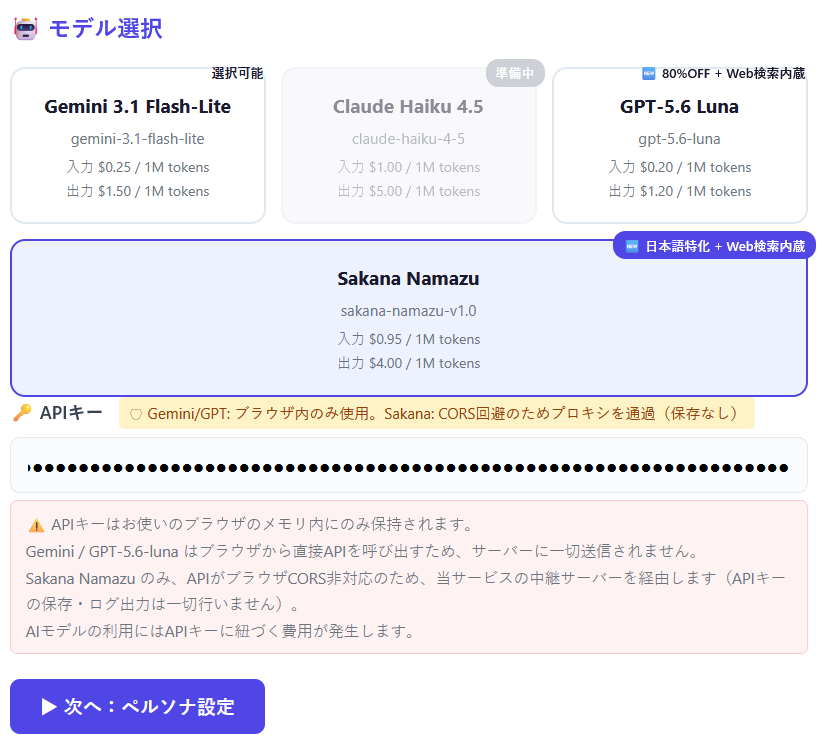
Task: Click the claude-haiku-4-5 model ID
Action: (409, 139)
